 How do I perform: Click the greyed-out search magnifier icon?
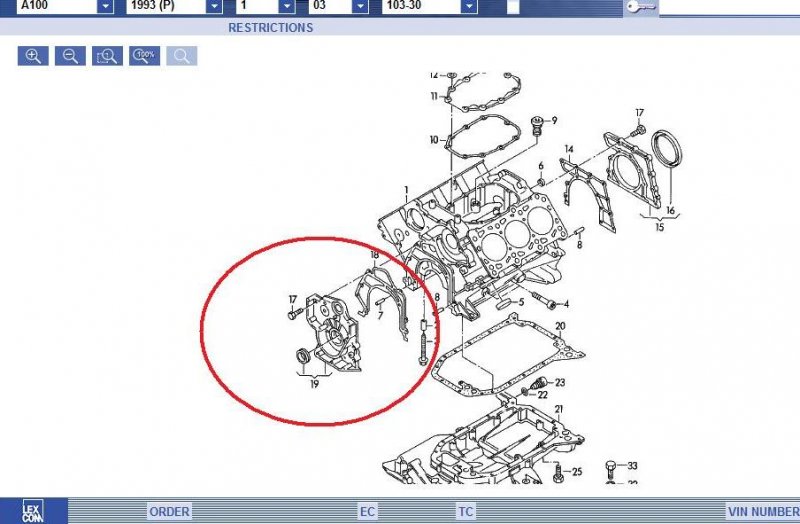click(x=181, y=56)
